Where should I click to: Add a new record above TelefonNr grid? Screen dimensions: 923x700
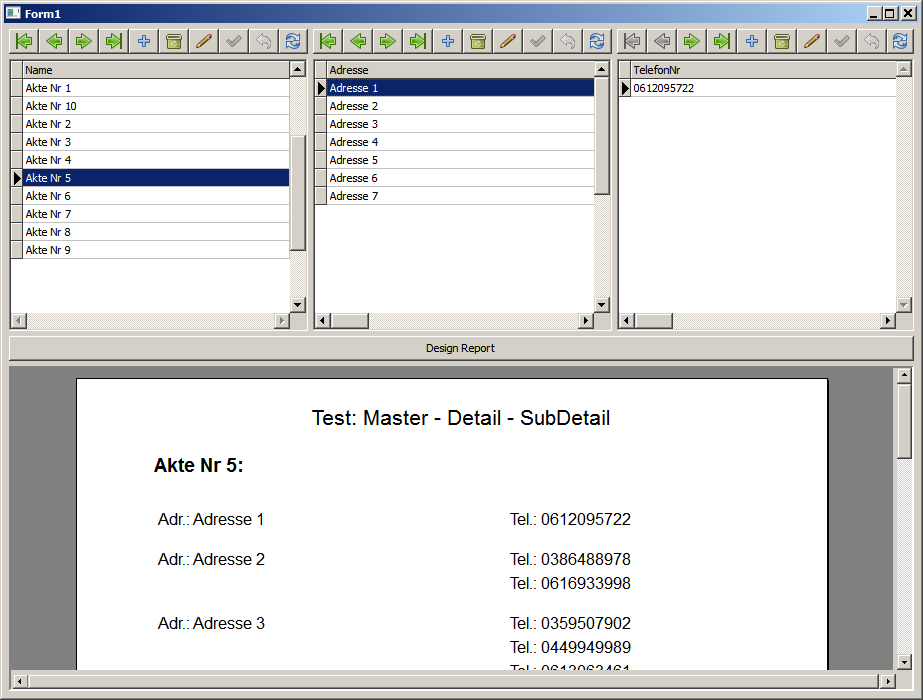pyautogui.click(x=752, y=41)
